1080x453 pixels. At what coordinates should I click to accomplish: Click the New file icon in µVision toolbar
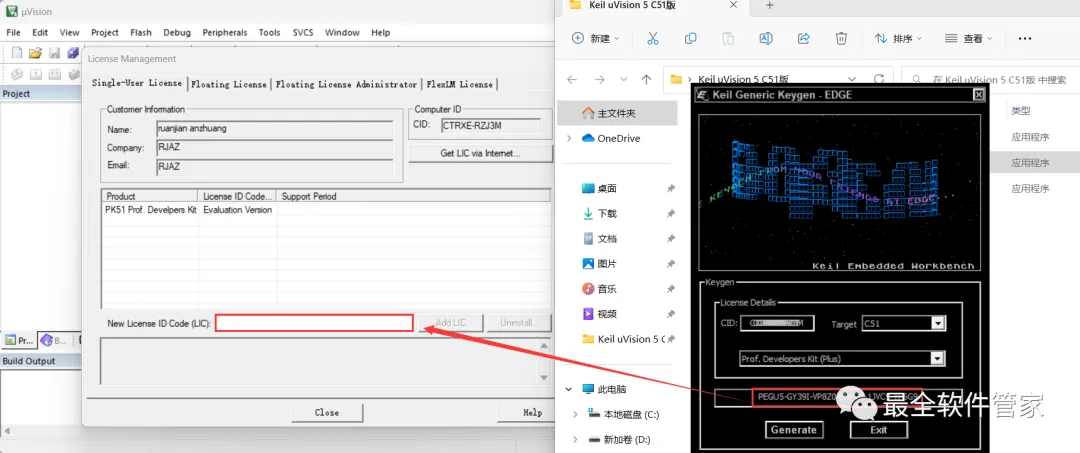(17, 53)
